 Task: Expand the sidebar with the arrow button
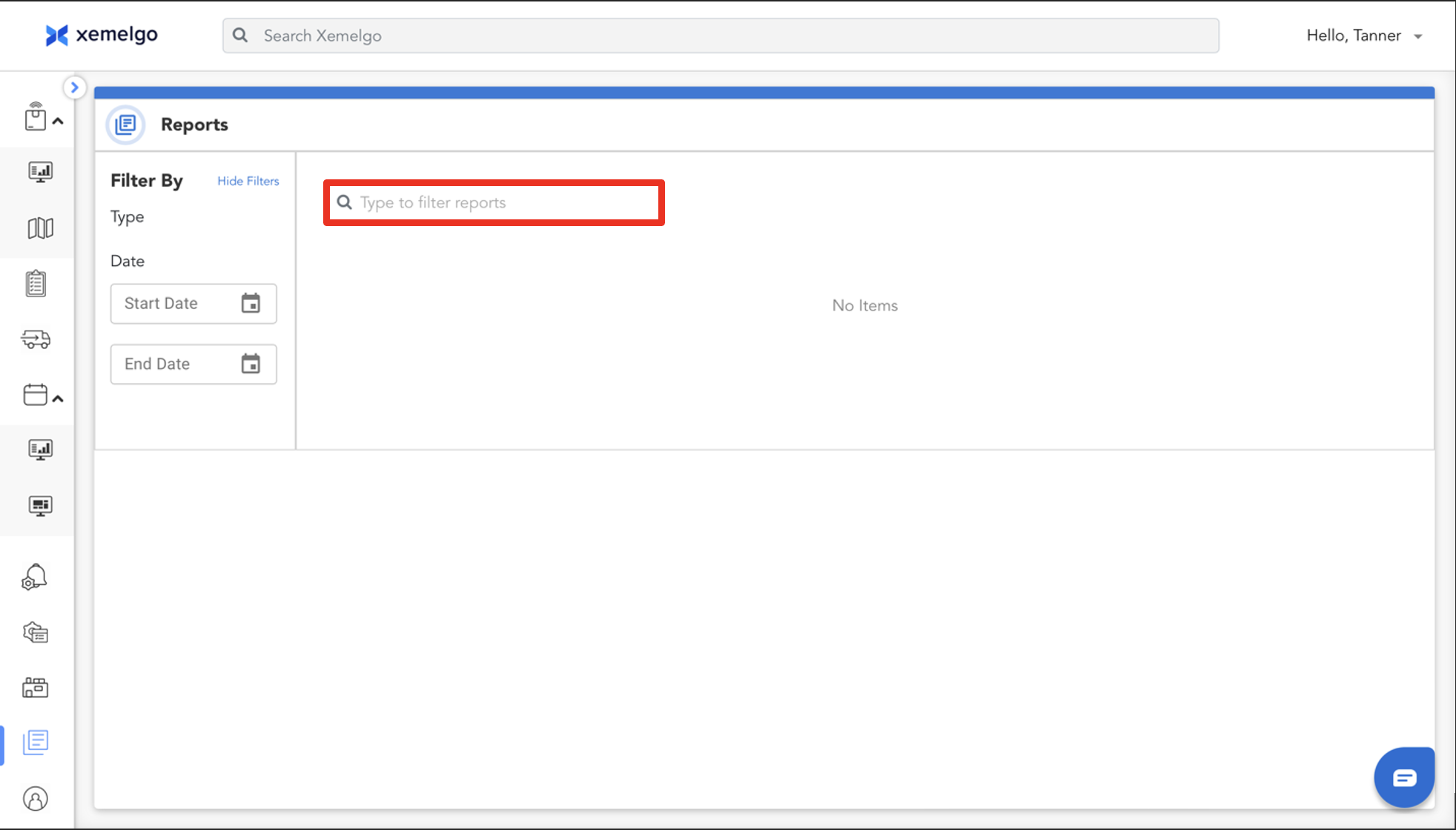(74, 87)
